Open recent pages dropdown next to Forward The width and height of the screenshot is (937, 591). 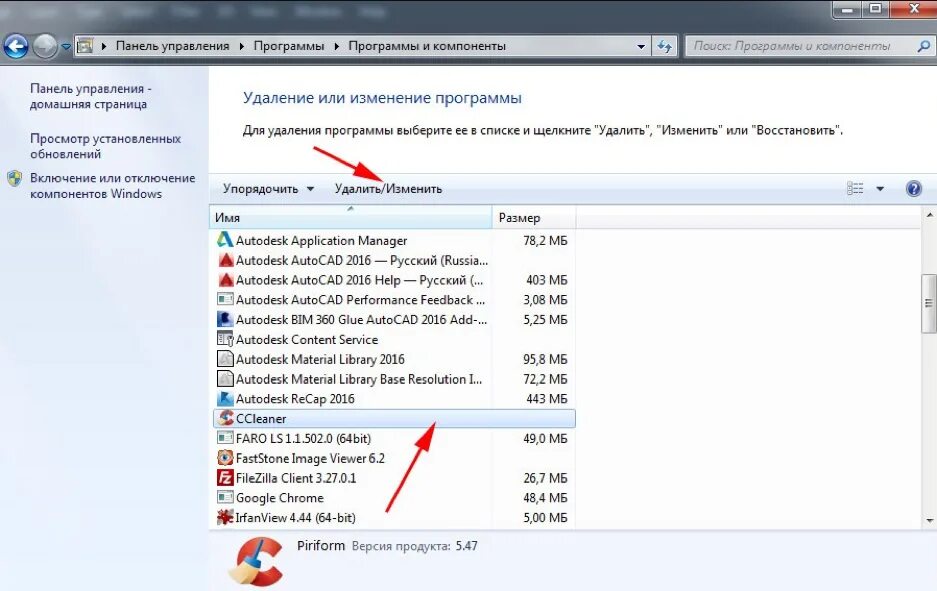65,47
